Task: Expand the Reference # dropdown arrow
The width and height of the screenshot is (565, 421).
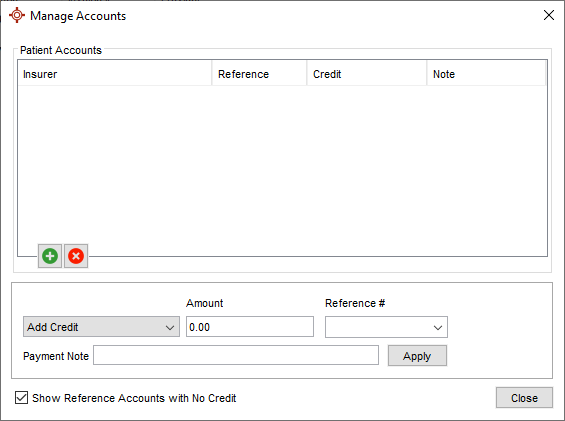Action: pos(438,328)
